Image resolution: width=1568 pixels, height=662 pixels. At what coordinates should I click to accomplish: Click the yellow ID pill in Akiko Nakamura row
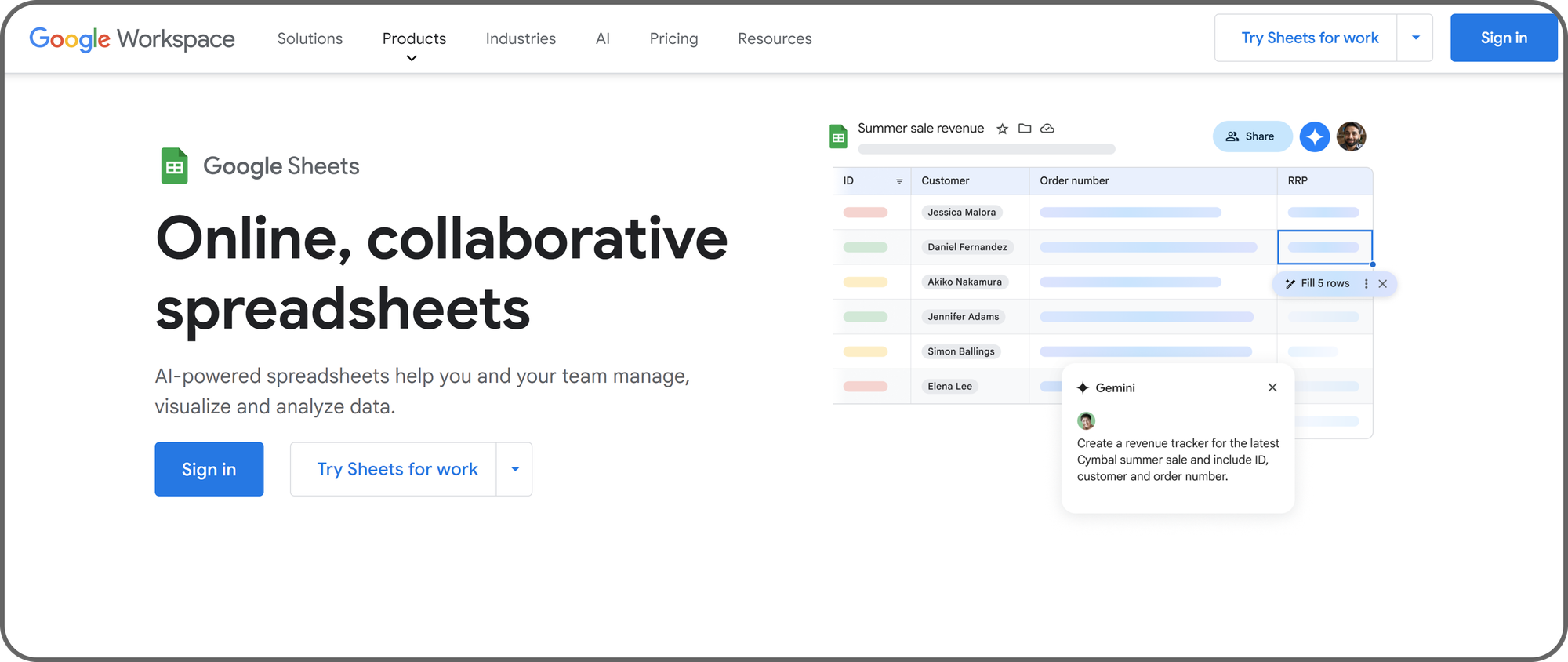coord(866,282)
